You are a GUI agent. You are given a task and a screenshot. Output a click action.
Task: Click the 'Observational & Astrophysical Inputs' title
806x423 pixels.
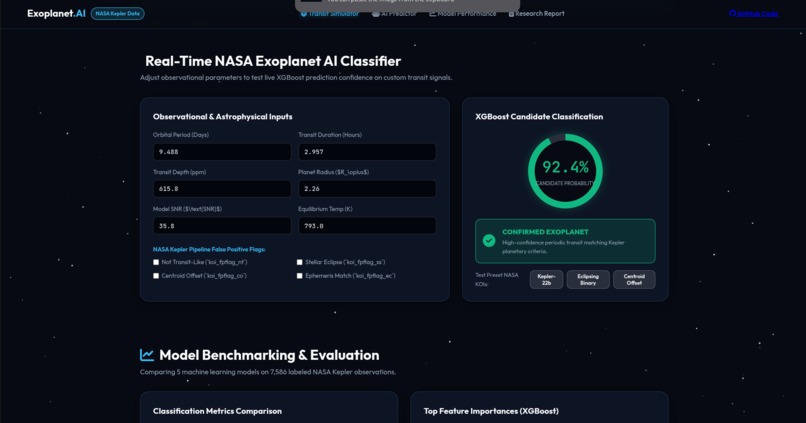[223, 117]
